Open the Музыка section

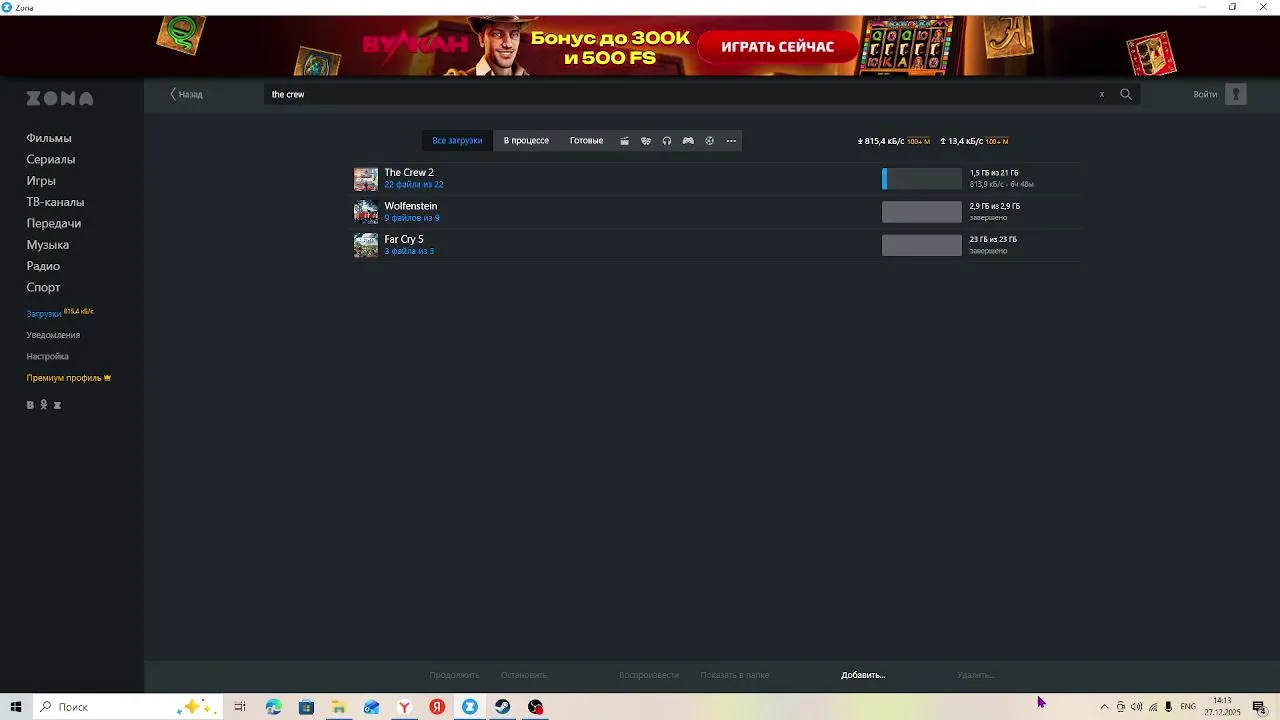pyautogui.click(x=48, y=245)
